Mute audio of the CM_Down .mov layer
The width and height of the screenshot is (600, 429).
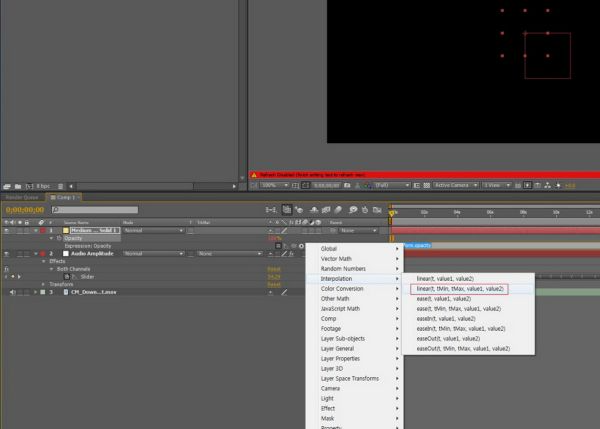point(13,292)
